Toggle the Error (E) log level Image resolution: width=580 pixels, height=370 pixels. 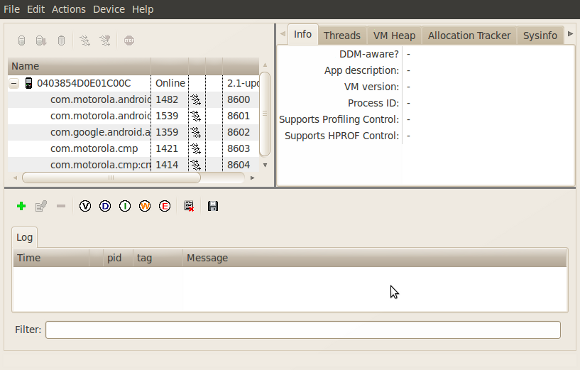coord(165,206)
